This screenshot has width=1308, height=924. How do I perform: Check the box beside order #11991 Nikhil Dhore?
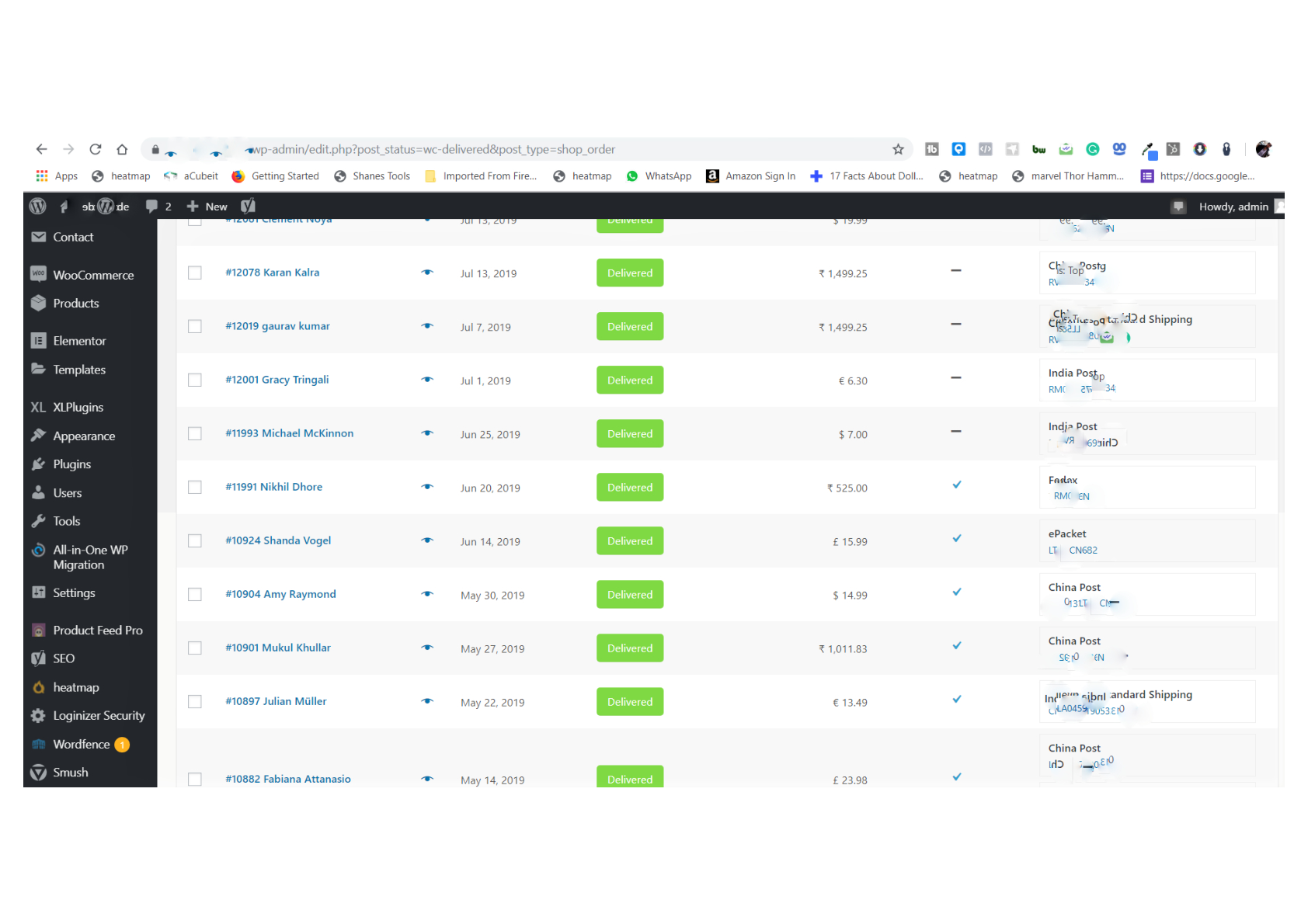pyautogui.click(x=195, y=487)
